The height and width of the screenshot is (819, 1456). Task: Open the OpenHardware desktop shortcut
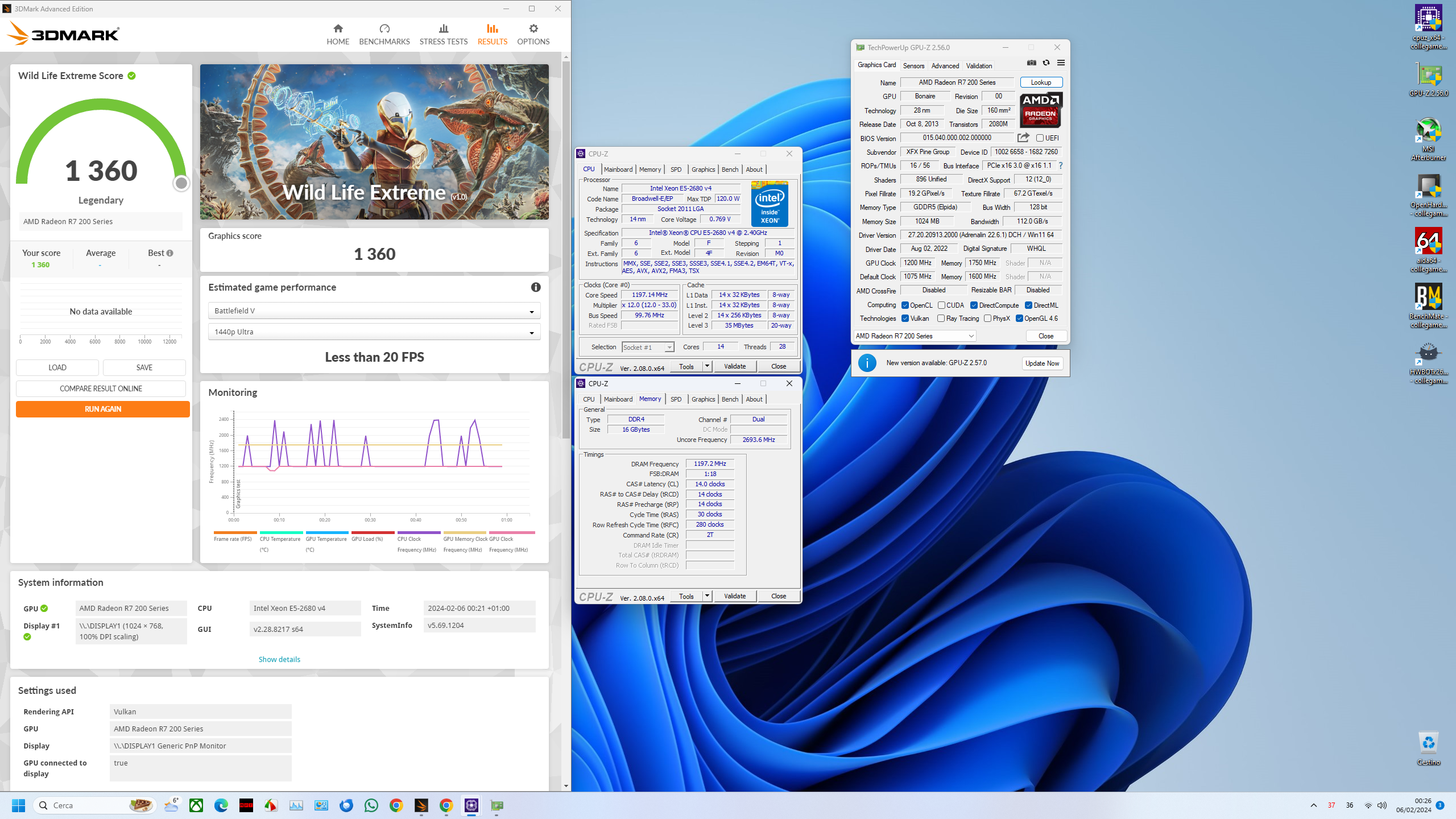pos(1428,195)
